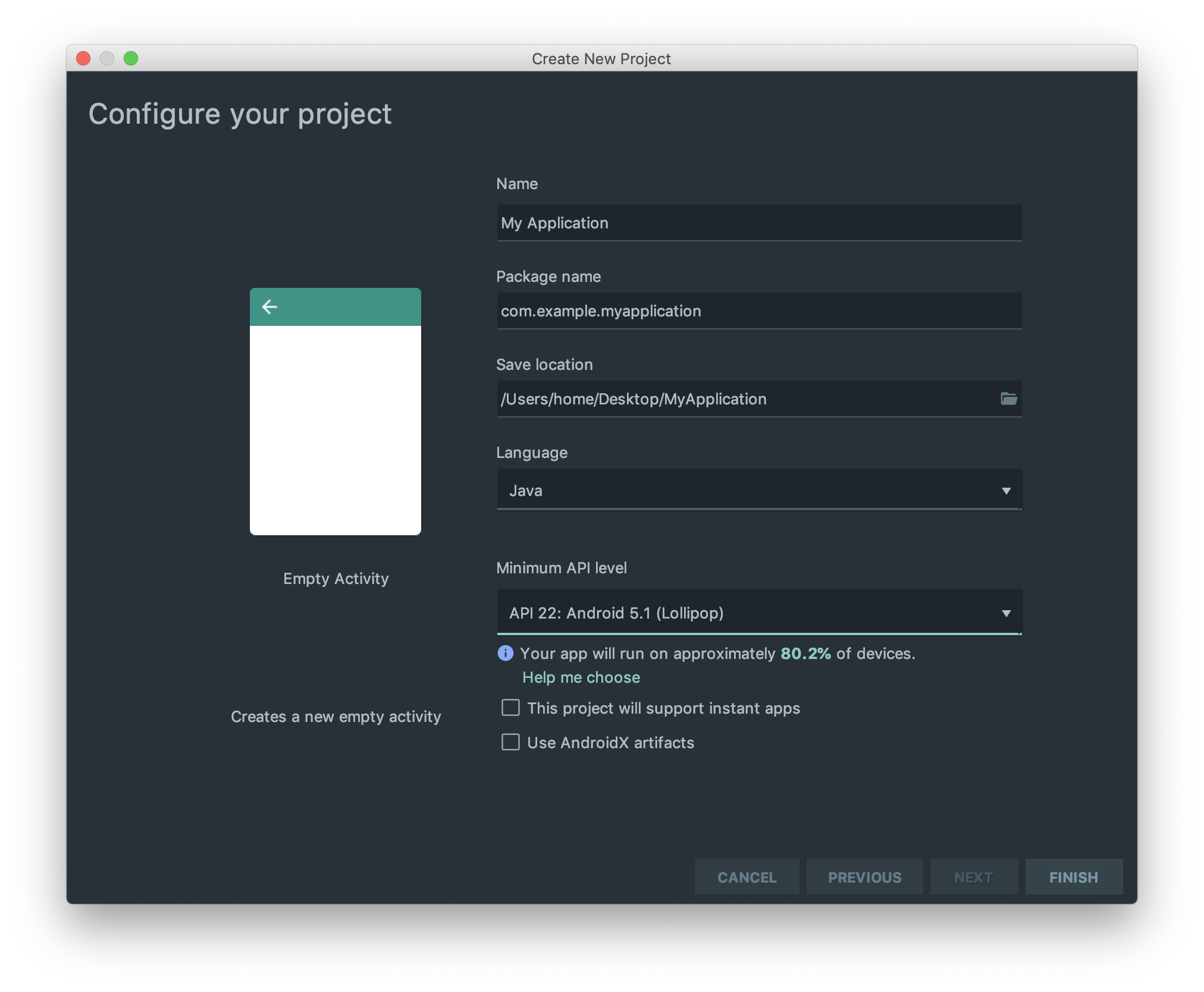1204x992 pixels.
Task: Click the yellow minimize window button
Action: [107, 58]
